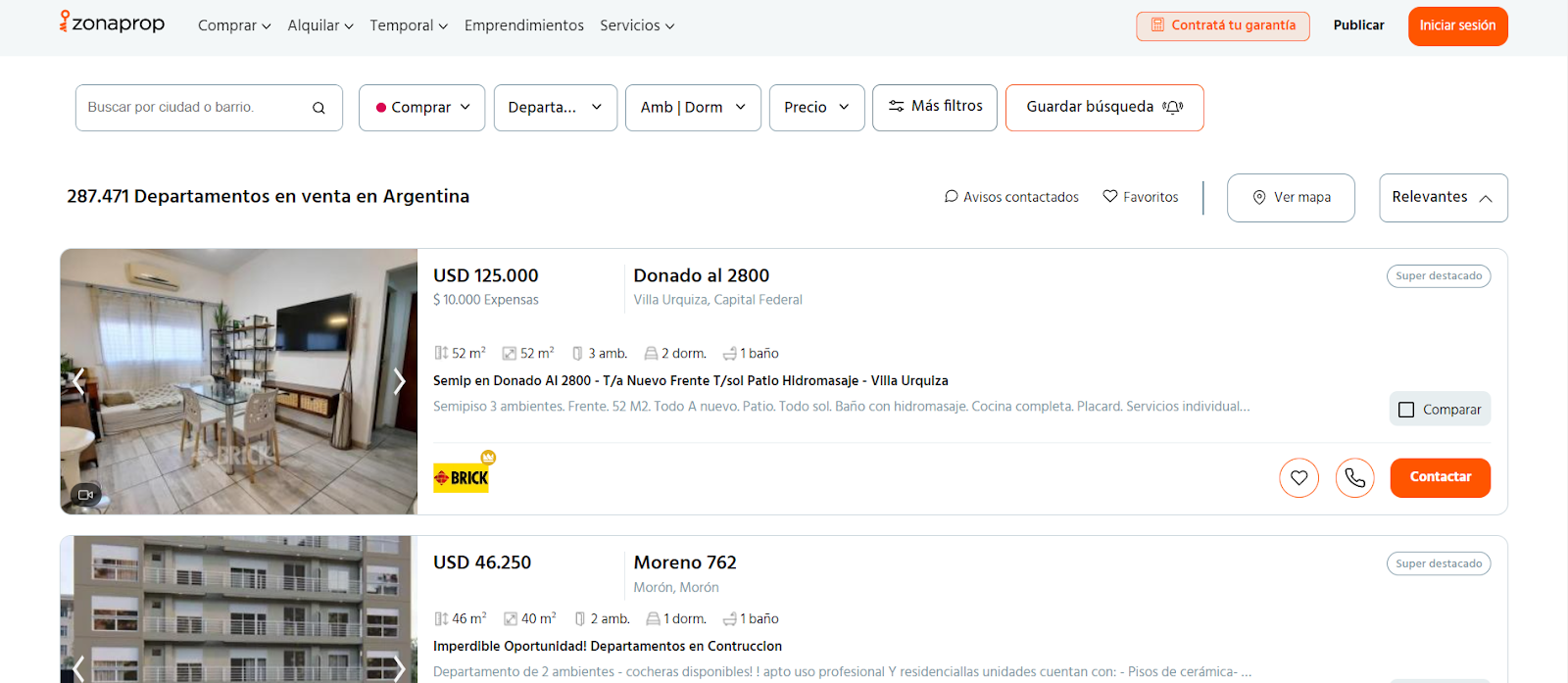
Task: Open the Relevantes sort dropdown
Action: (1443, 198)
